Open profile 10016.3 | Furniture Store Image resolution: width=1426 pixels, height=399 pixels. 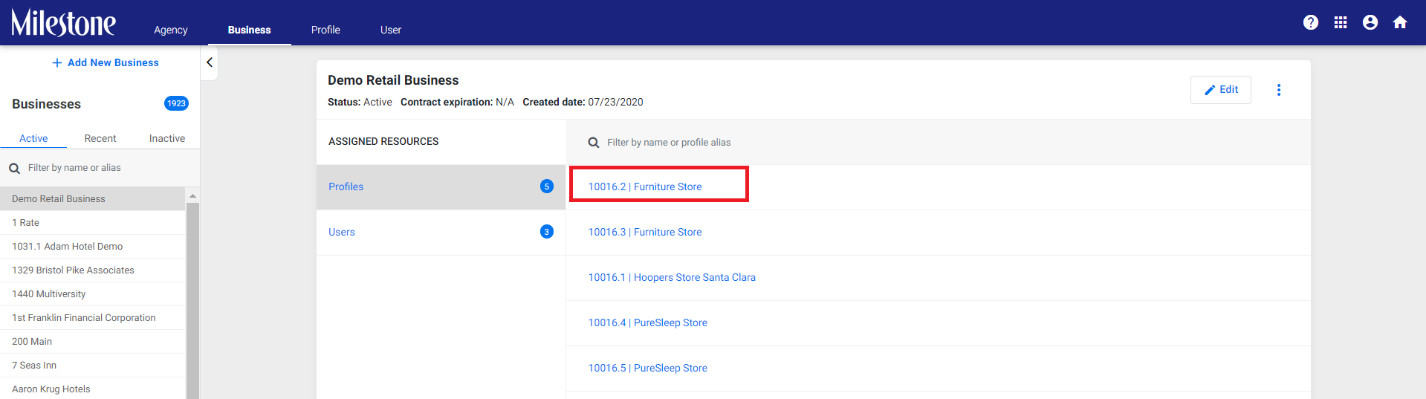click(645, 232)
